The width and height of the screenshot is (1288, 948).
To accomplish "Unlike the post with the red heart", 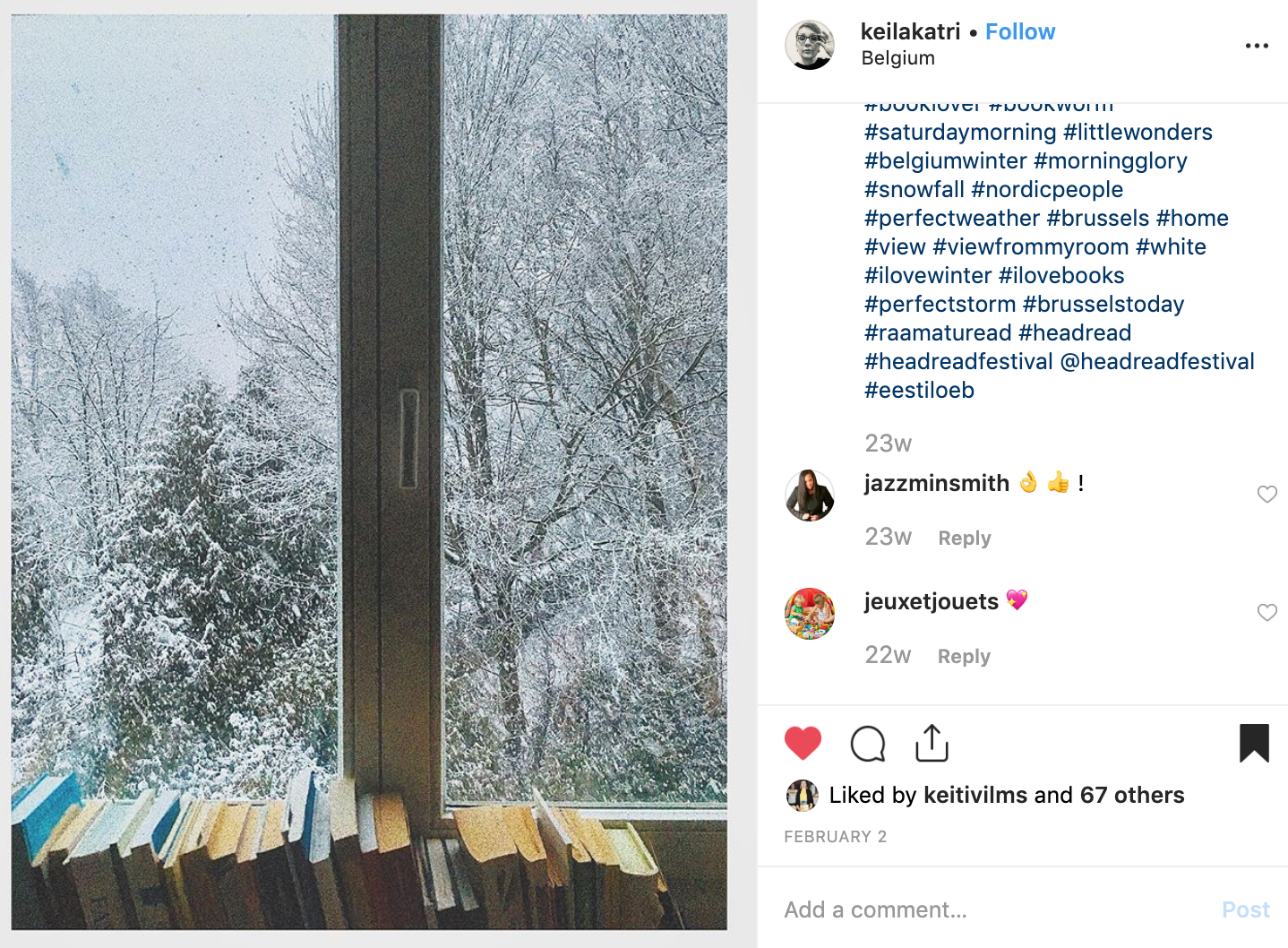I will click(x=803, y=744).
